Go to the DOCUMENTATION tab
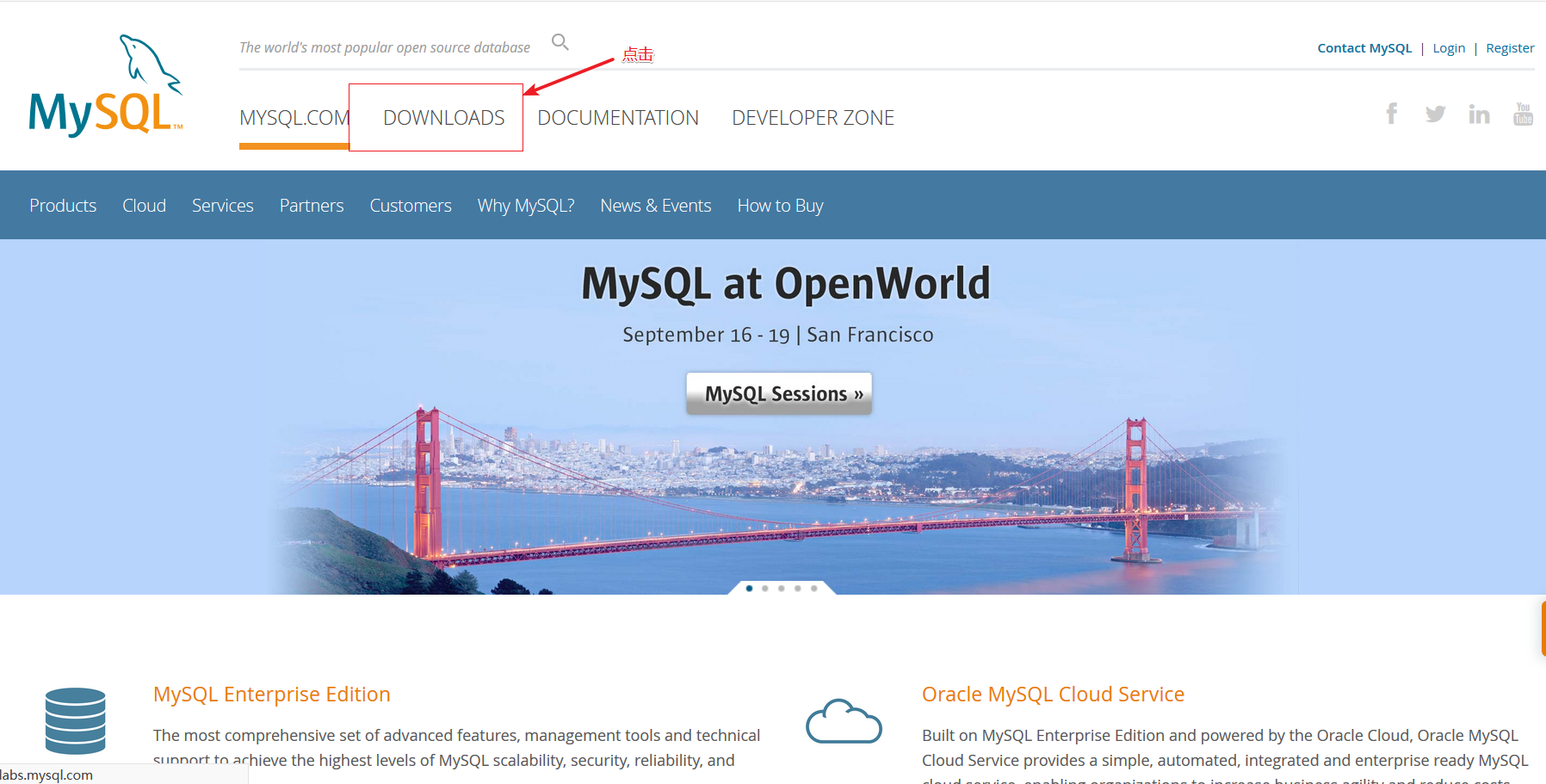This screenshot has width=1546, height=784. pos(618,118)
